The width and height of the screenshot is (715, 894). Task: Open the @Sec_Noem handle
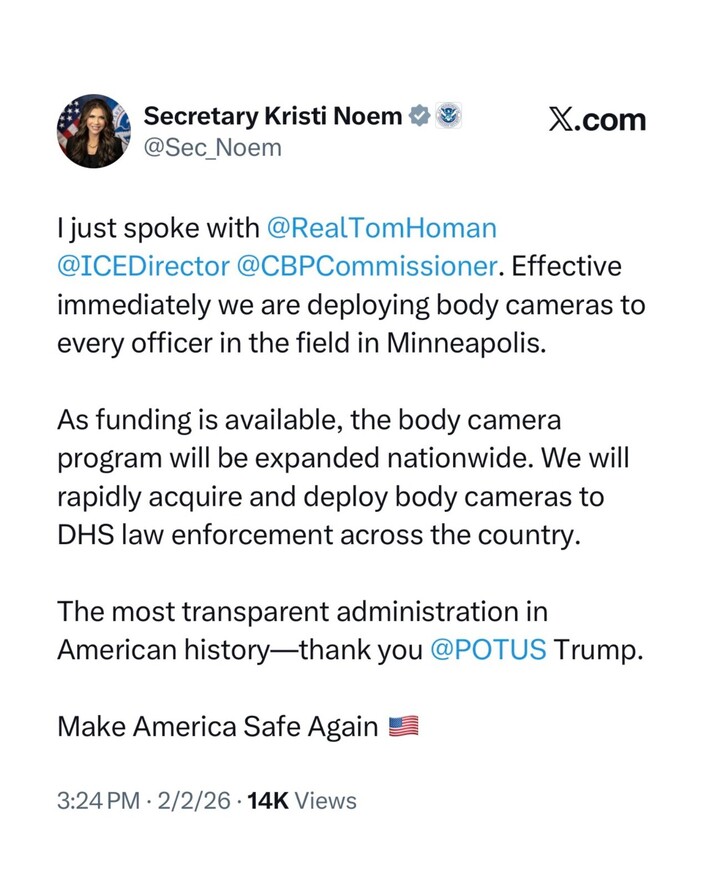213,148
